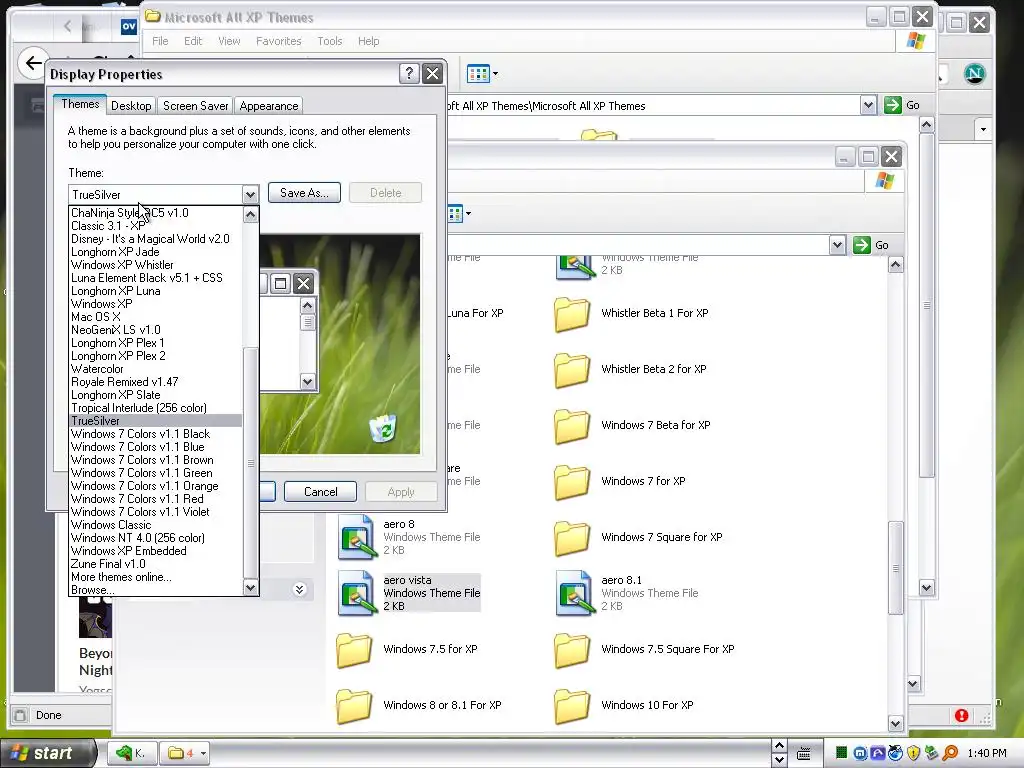Click the taskbar scroll up stepper arrow
This screenshot has width=1024, height=768.
pos(779,746)
